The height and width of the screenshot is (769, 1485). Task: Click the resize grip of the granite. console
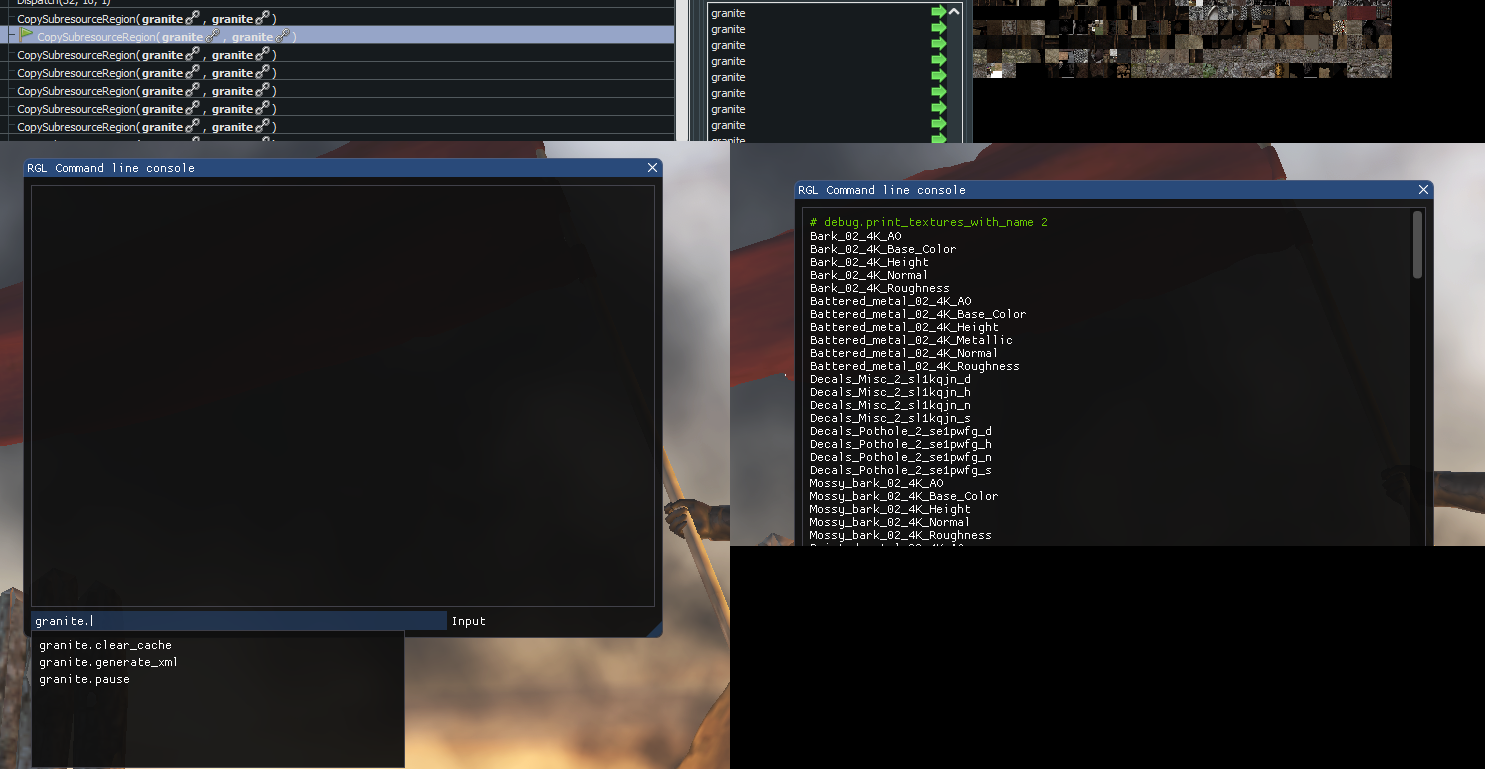click(x=655, y=629)
